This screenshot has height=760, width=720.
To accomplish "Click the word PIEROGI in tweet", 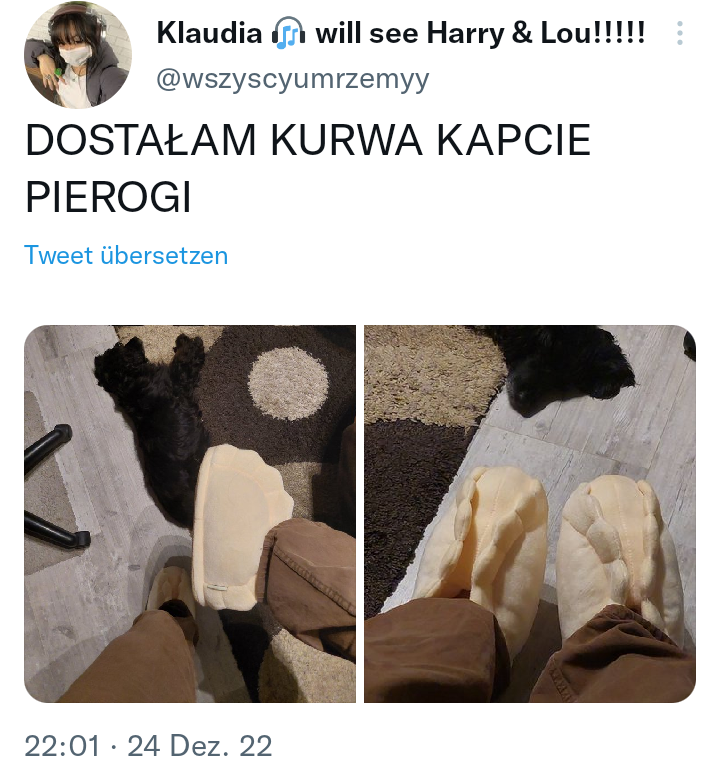I will click(x=109, y=197).
